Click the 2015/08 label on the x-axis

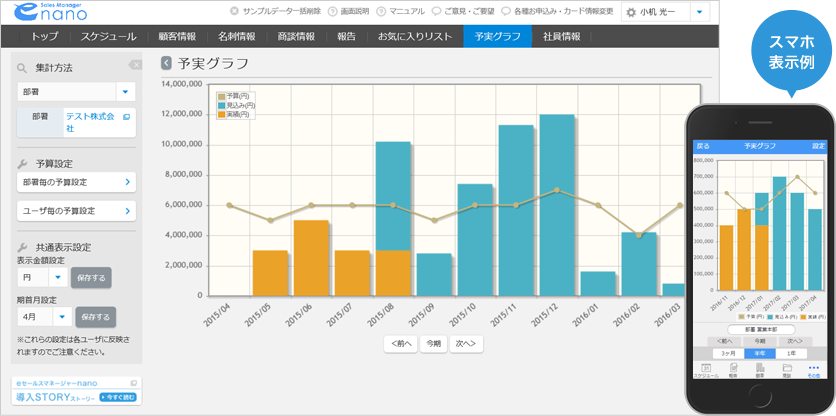pos(381,317)
